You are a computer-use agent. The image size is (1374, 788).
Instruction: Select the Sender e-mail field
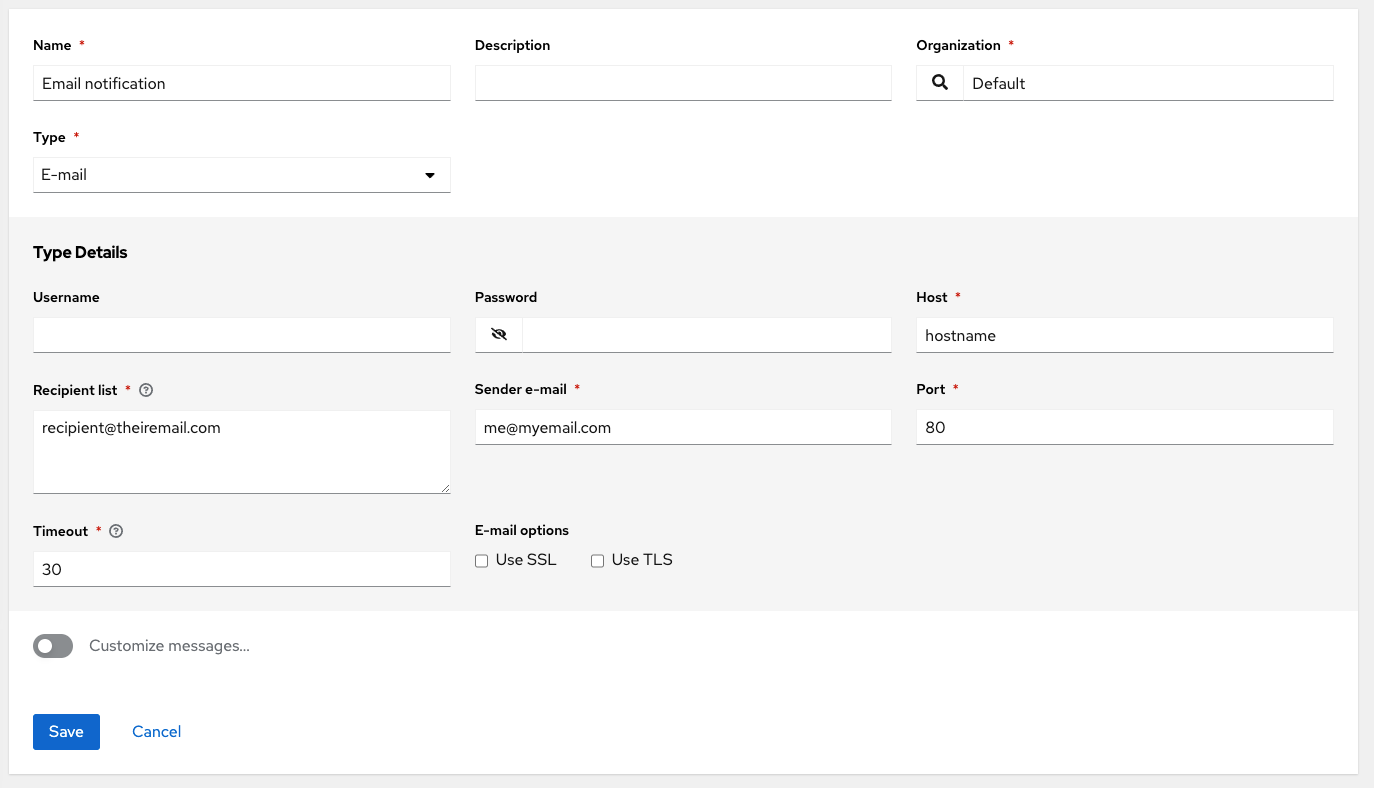coord(683,426)
